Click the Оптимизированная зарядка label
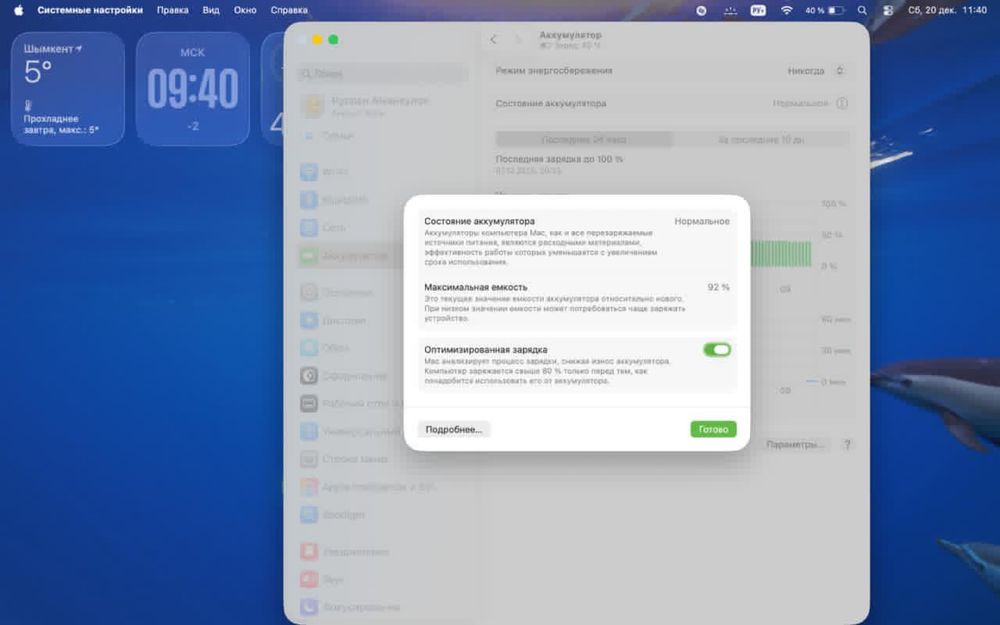The width and height of the screenshot is (1000, 625). point(485,349)
